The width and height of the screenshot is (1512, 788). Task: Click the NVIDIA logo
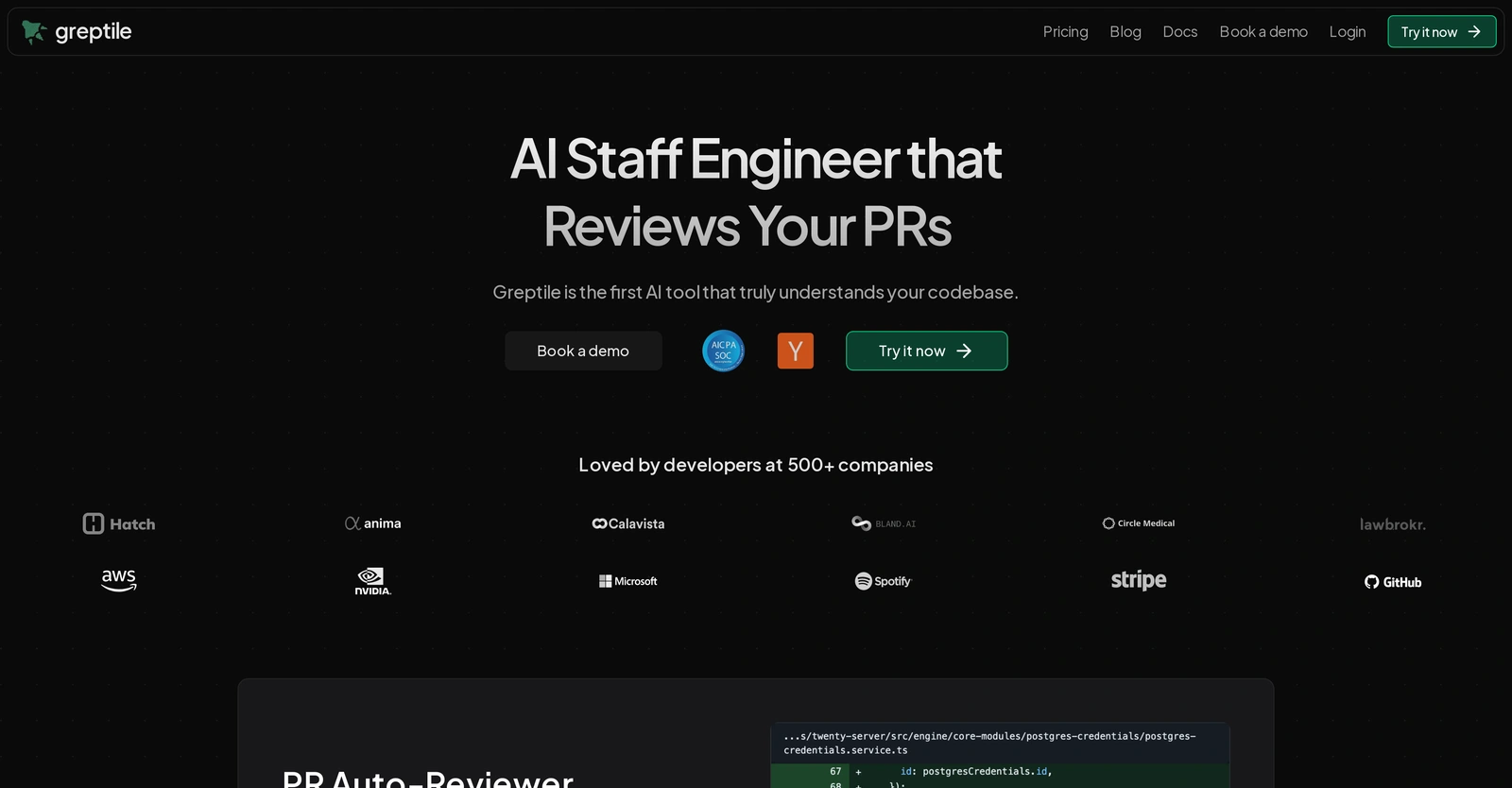(373, 581)
